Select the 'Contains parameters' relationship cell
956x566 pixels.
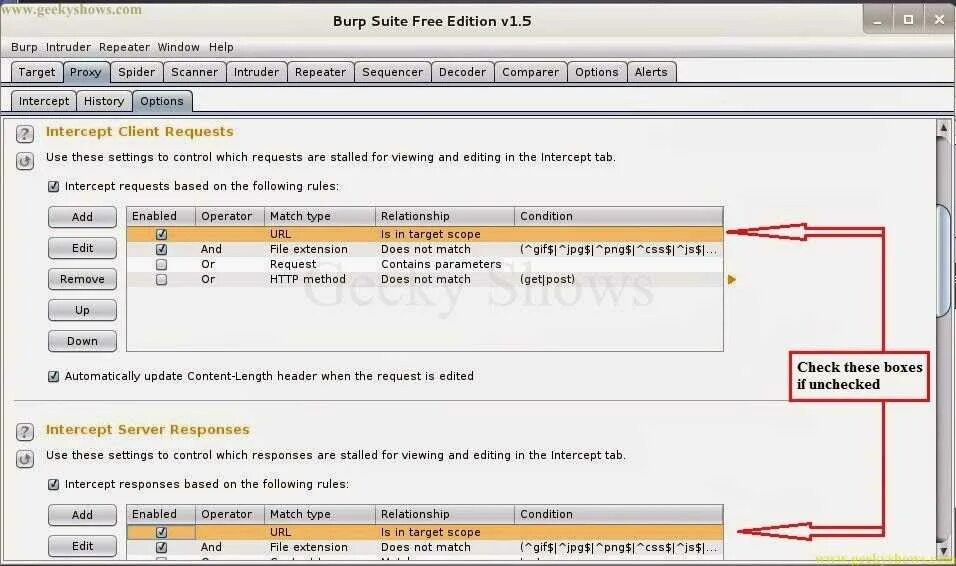click(x=444, y=265)
